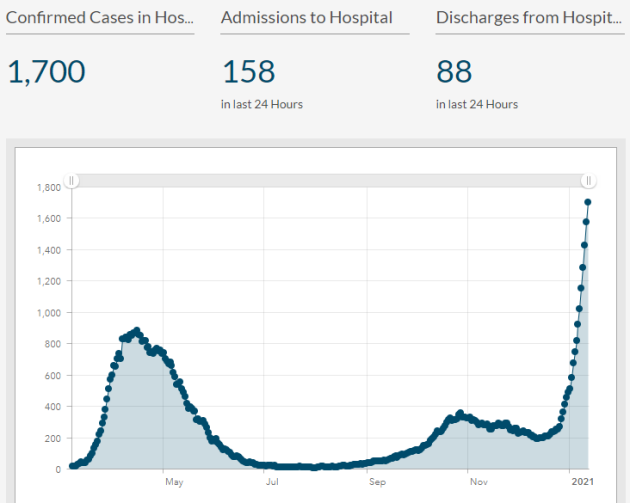Click the right range handle above chart
Viewport: 630px width, 503px height.
pos(589,181)
